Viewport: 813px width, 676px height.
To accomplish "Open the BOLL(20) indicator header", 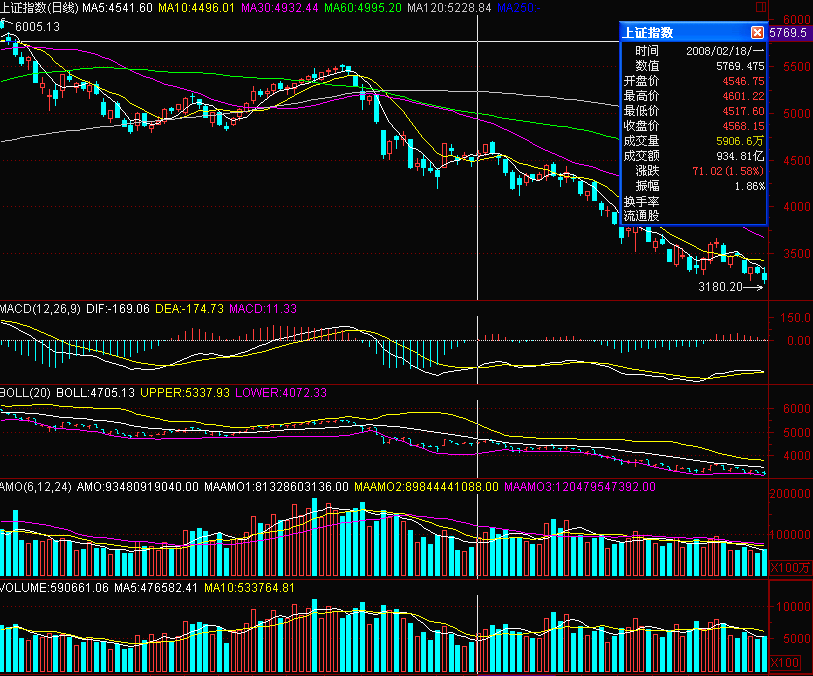I will [x=25, y=394].
